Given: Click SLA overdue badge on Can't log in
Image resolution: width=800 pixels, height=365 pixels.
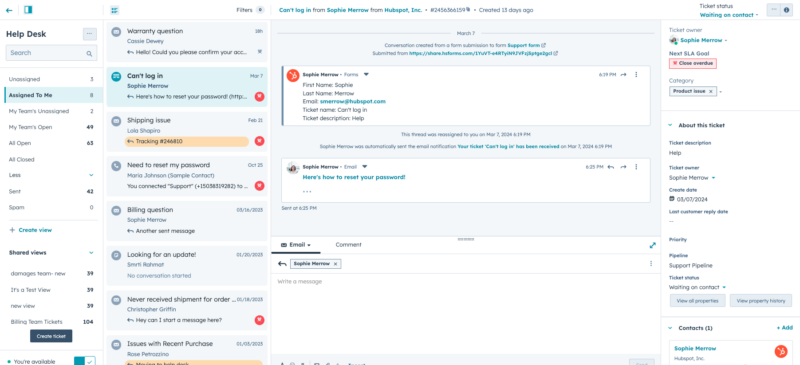Looking at the screenshot, I should coord(259,96).
